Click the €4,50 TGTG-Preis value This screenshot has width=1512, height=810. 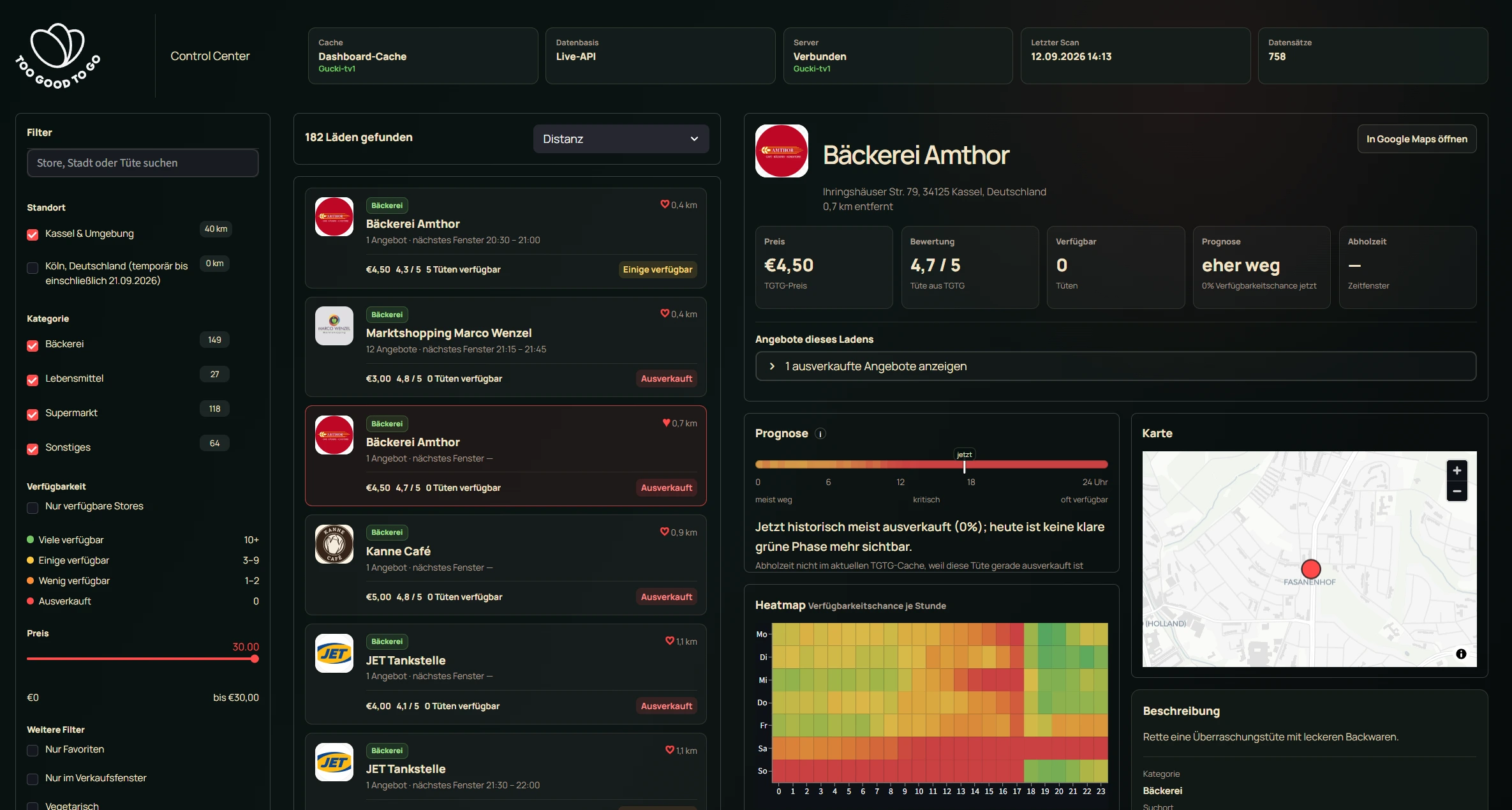789,265
